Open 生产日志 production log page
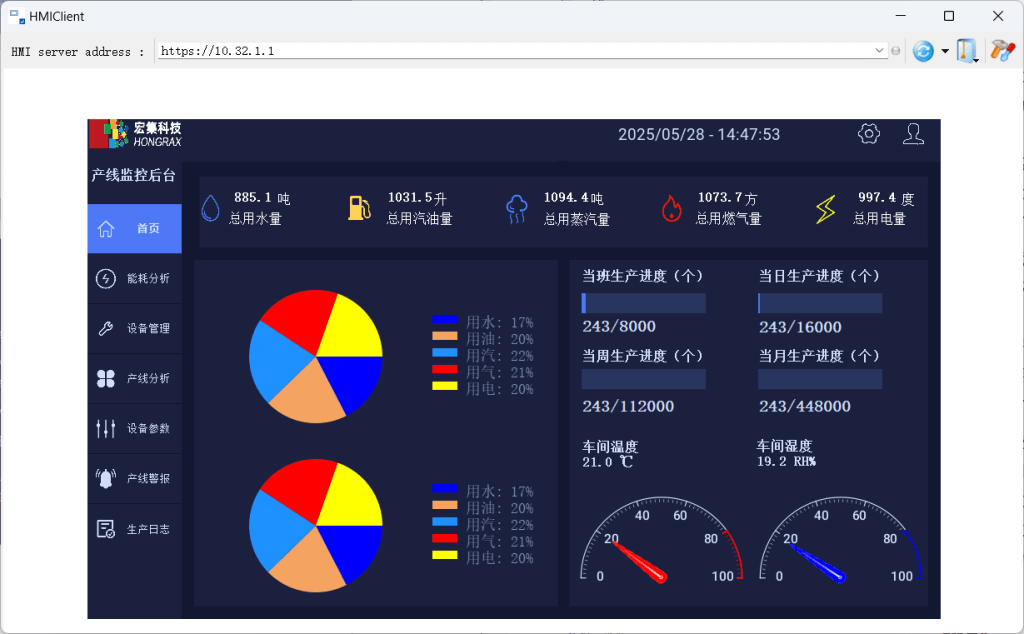1024x634 pixels. click(135, 529)
